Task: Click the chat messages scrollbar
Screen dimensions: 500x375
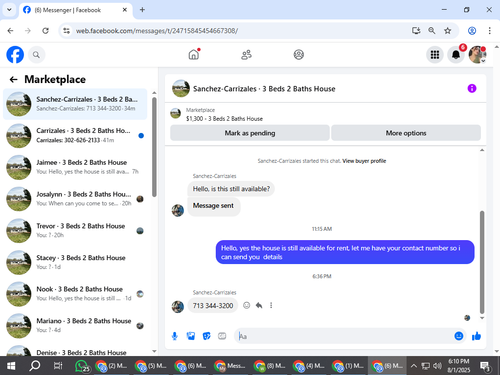Action: point(482,262)
